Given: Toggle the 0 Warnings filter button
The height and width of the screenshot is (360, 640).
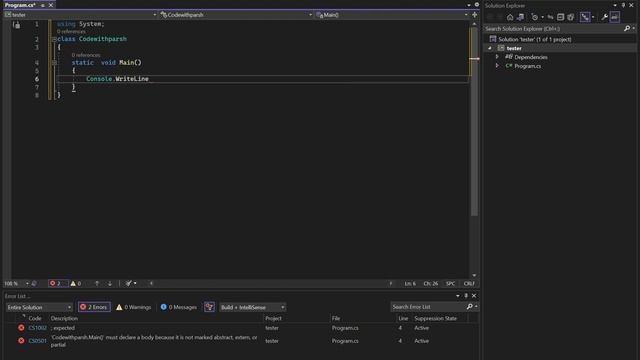Looking at the screenshot, I should click(x=133, y=307).
